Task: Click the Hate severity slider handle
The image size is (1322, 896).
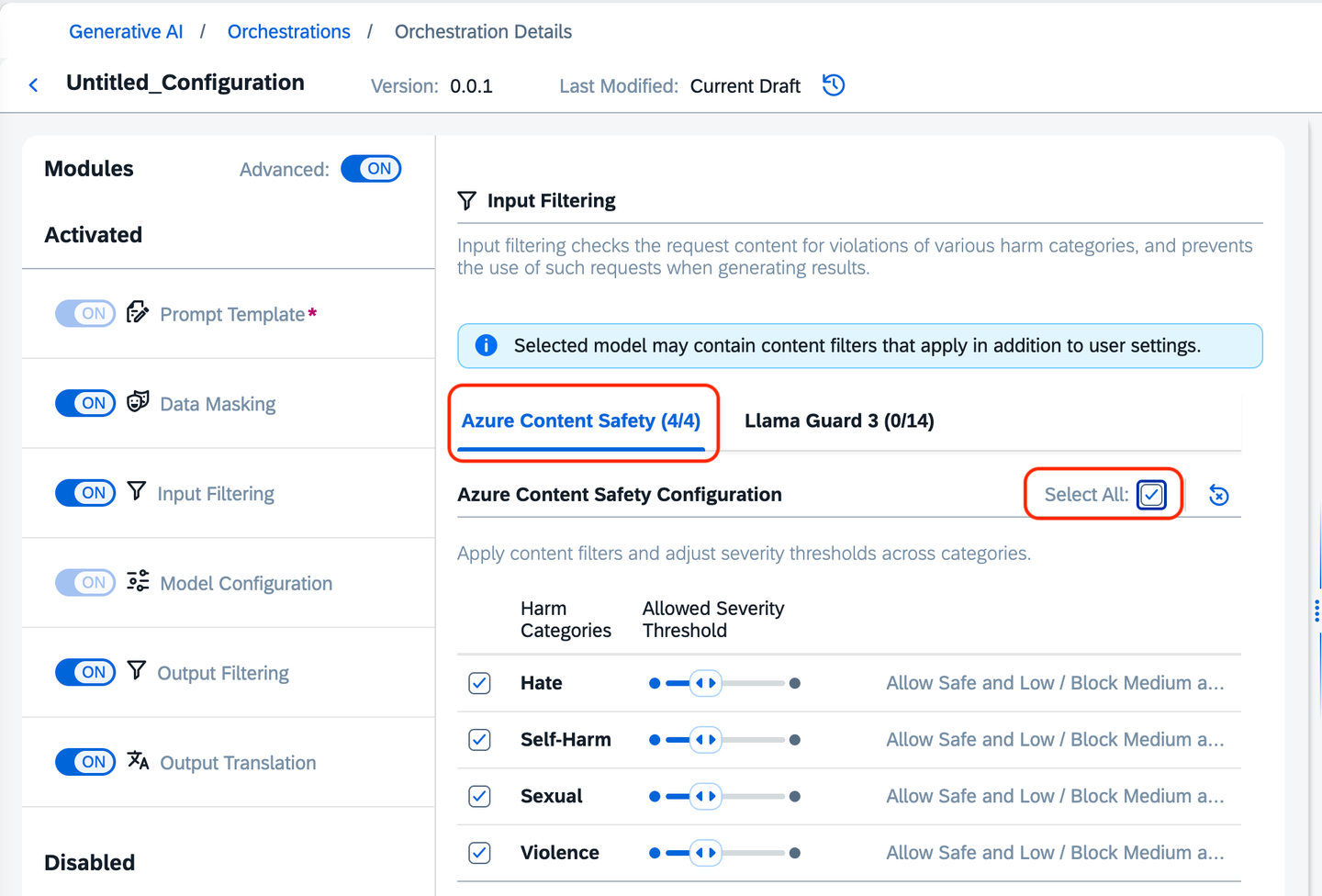Action: point(705,683)
